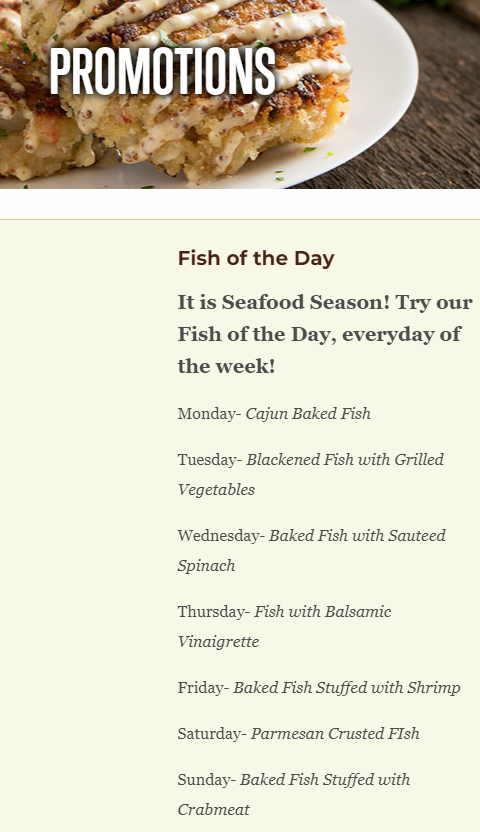This screenshot has width=480, height=832.
Task: Click Friday Baked Fish Stuffed with Shrimp
Action: (x=319, y=688)
